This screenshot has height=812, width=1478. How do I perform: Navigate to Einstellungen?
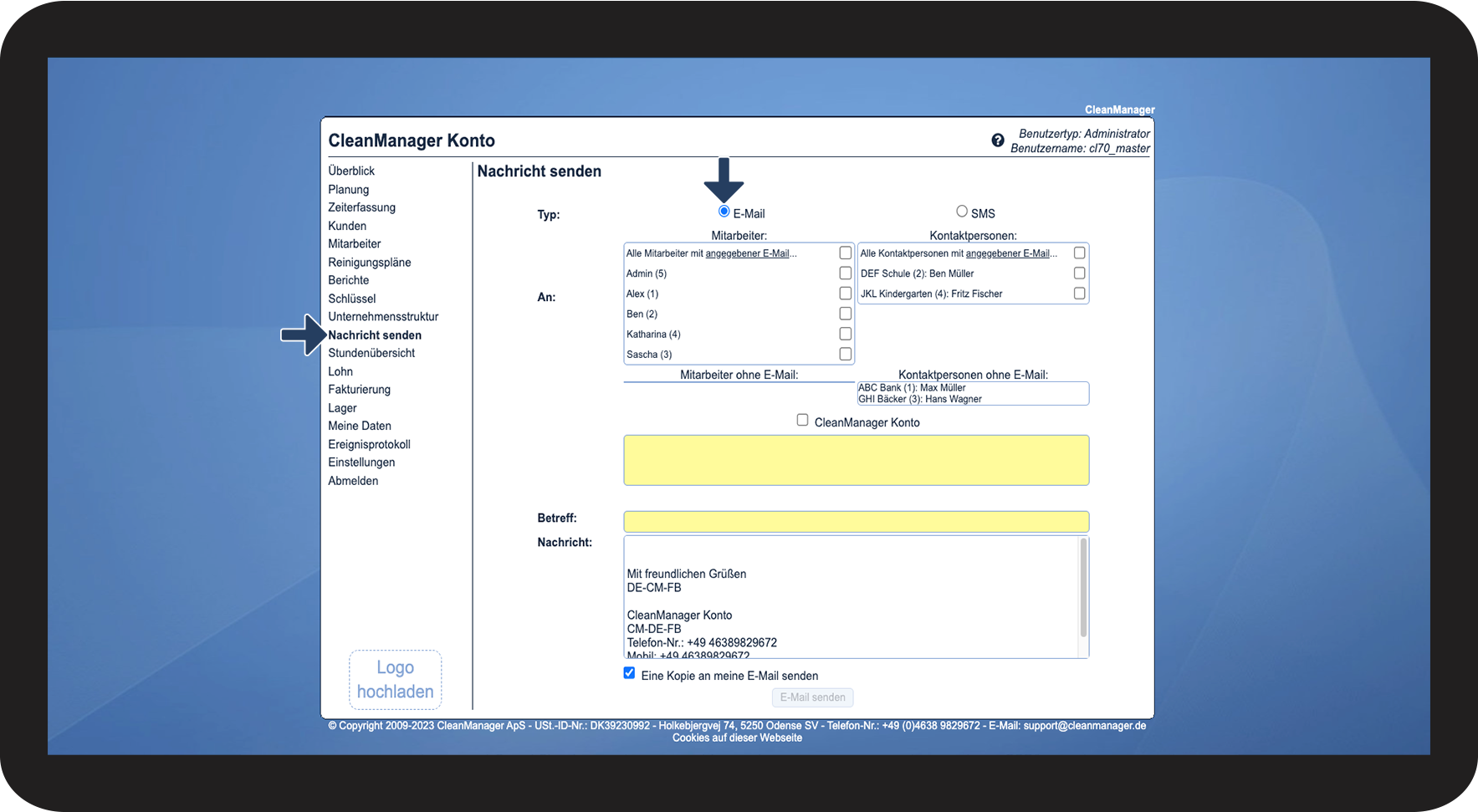click(x=361, y=462)
